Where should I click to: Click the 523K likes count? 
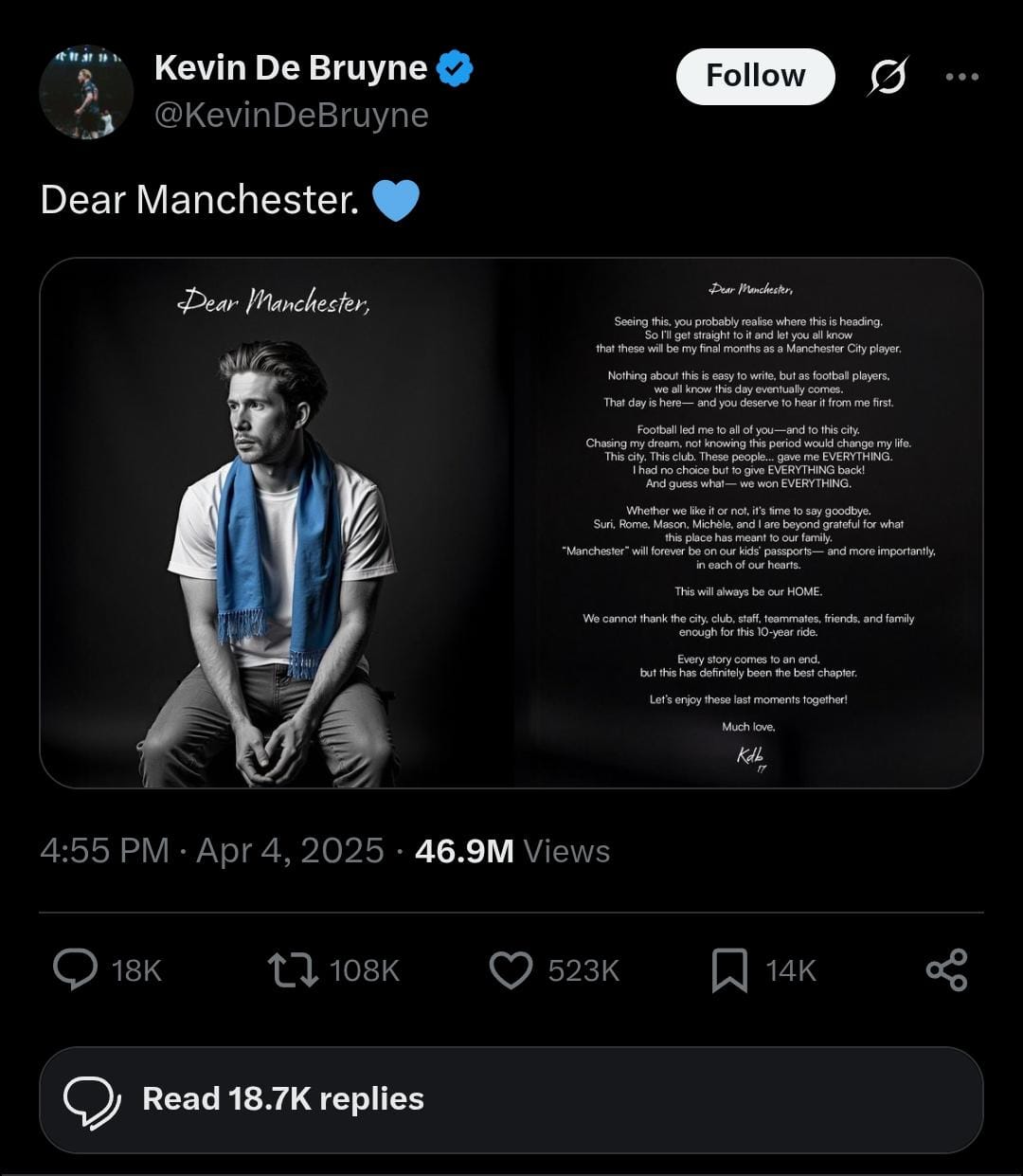[x=583, y=970]
